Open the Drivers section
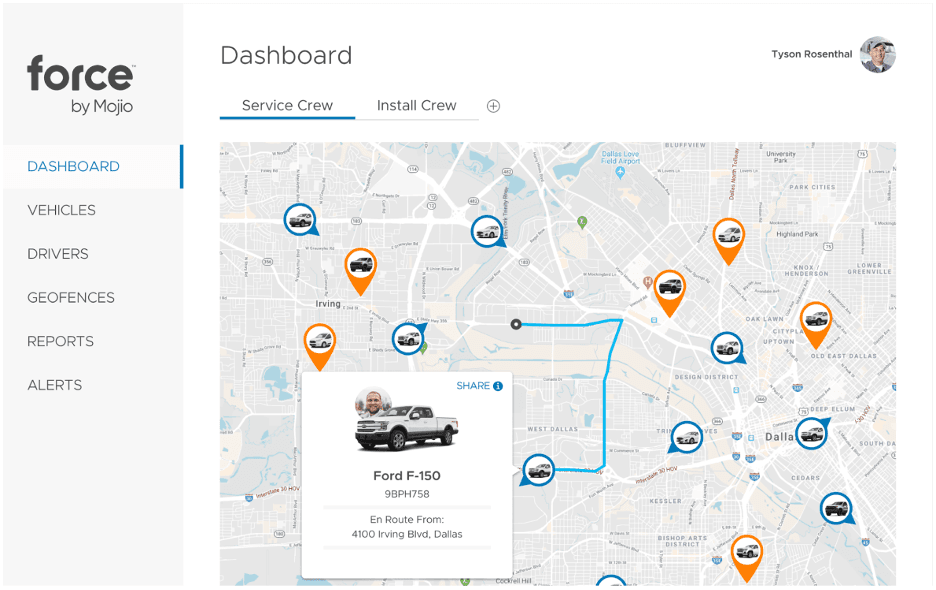 point(58,254)
